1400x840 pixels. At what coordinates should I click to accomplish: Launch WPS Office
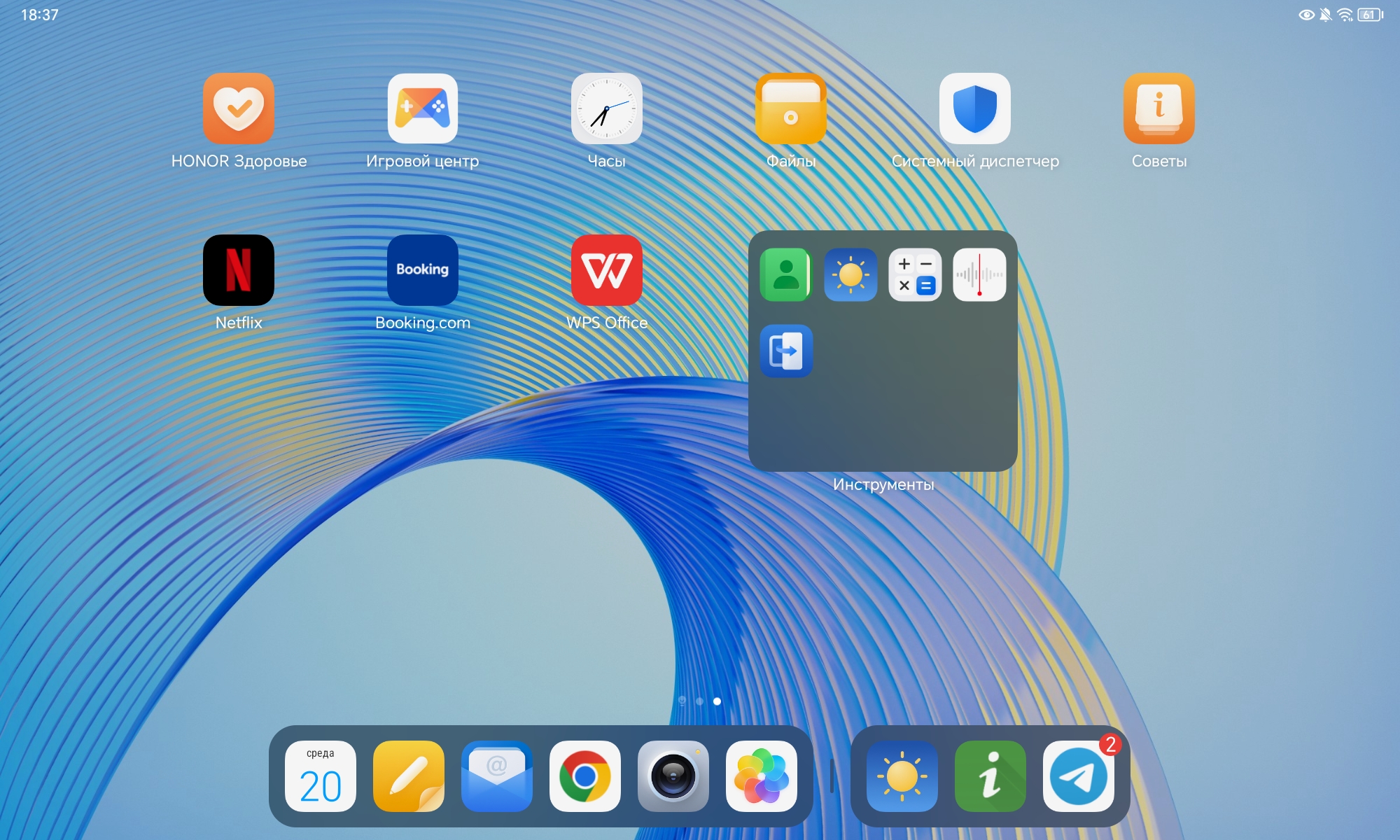607,270
